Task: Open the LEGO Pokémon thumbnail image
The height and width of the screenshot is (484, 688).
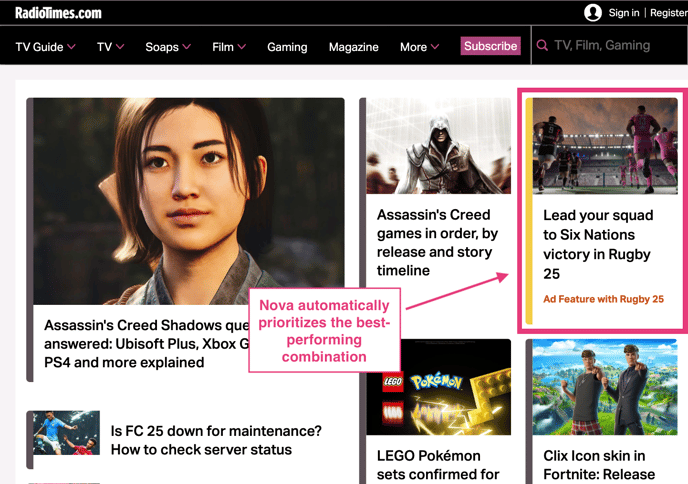Action: (438, 387)
